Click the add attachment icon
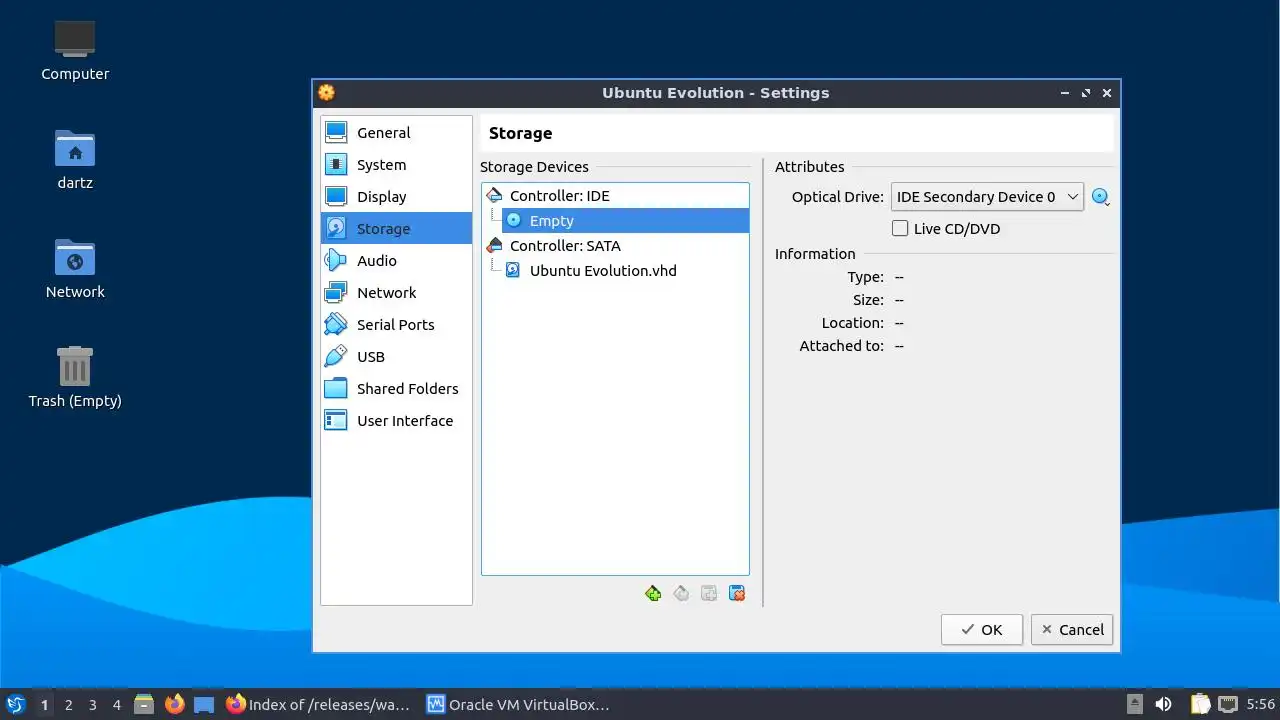 click(709, 594)
